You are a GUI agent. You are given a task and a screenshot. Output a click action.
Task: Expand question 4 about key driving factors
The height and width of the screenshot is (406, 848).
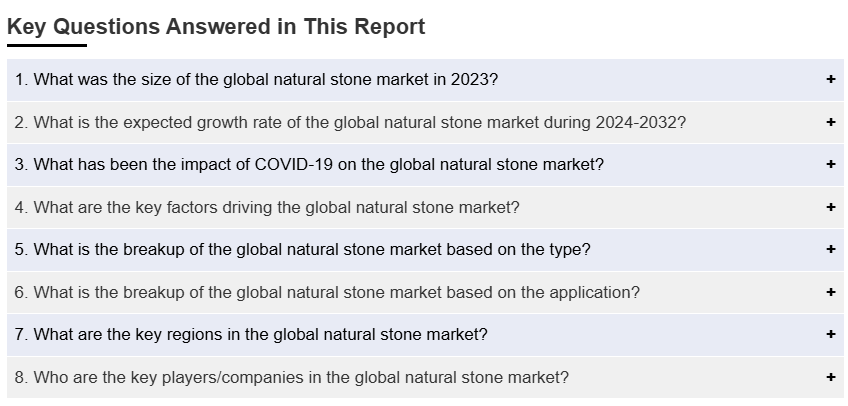pyautogui.click(x=267, y=208)
